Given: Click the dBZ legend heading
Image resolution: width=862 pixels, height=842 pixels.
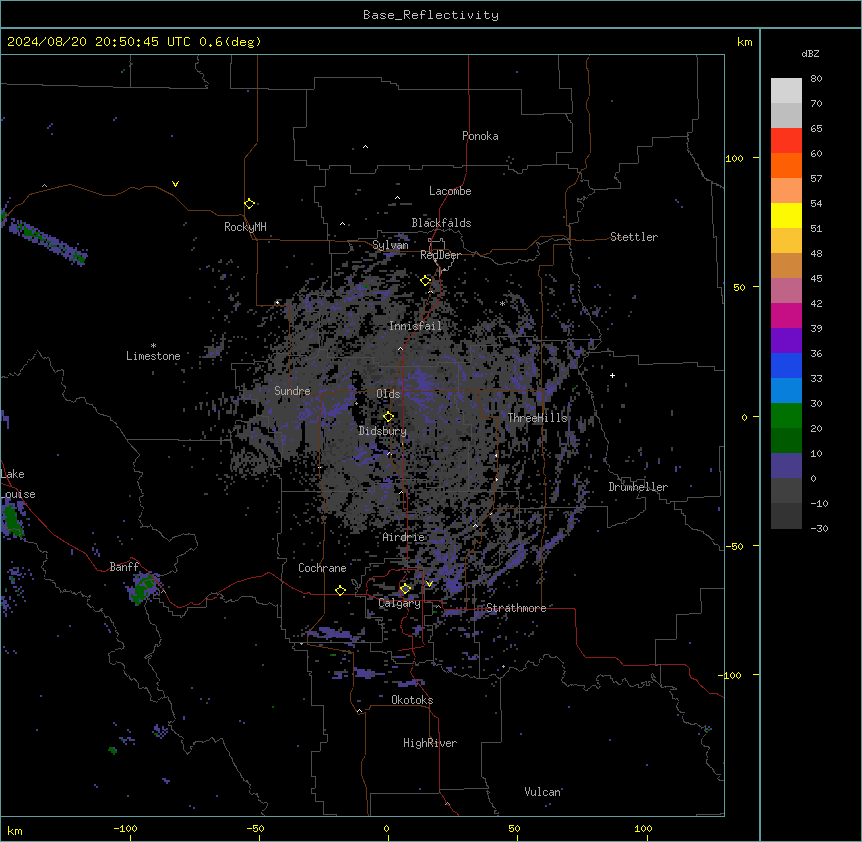Looking at the screenshot, I should [x=810, y=54].
